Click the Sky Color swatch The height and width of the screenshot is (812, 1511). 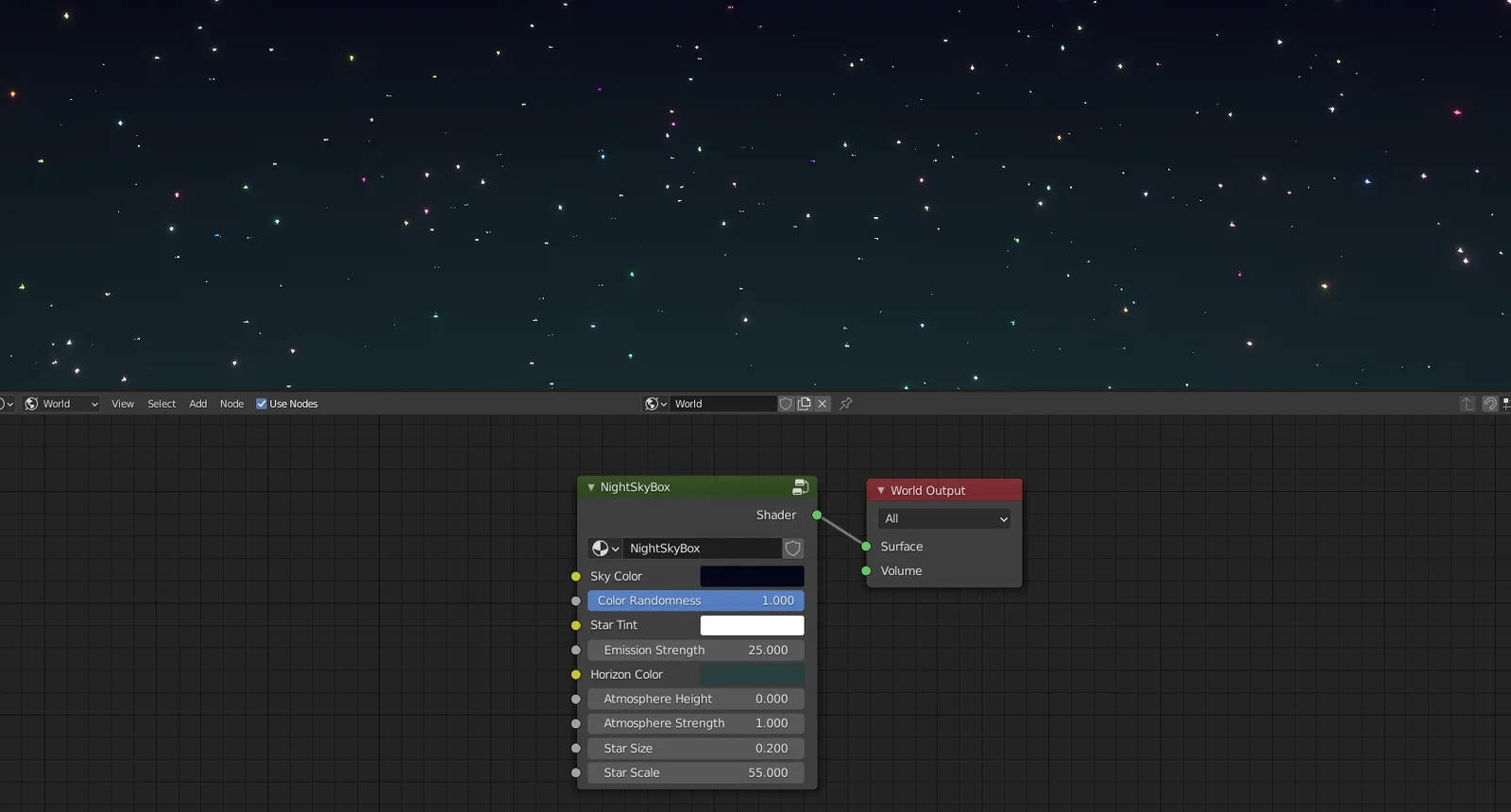pos(752,576)
